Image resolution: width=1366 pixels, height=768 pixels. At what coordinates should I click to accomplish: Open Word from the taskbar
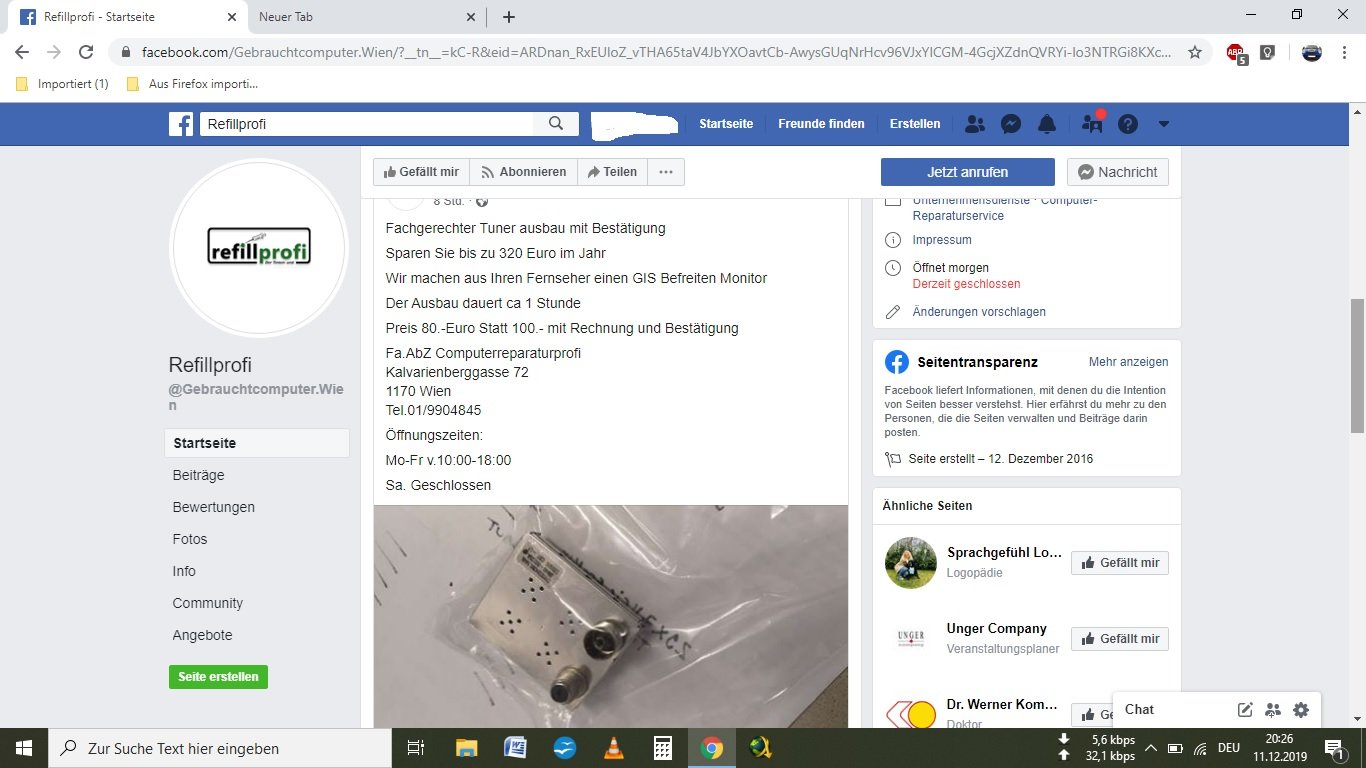coord(515,748)
